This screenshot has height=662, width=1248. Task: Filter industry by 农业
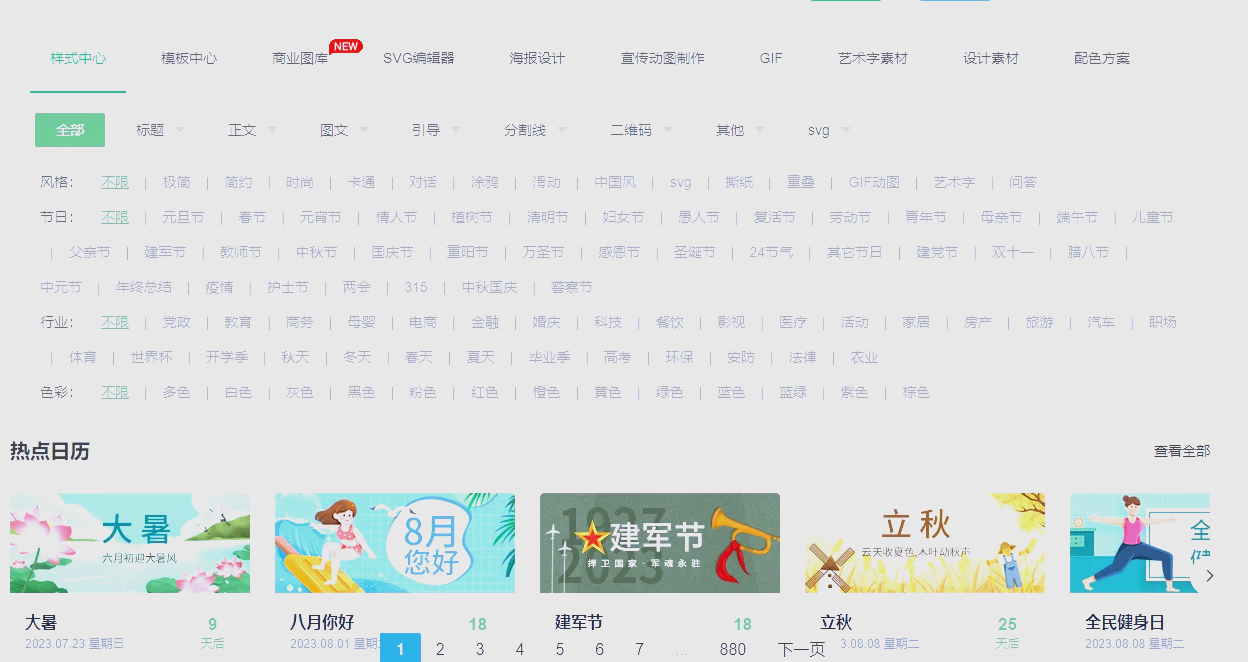click(864, 357)
